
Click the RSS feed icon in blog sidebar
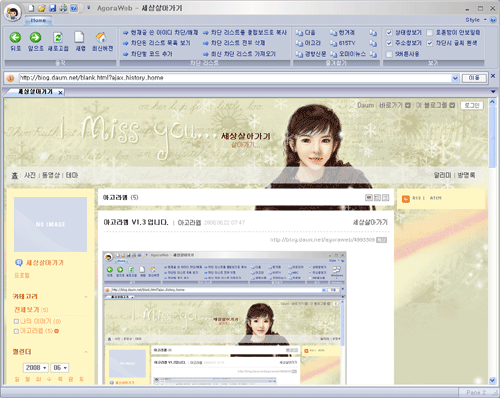click(406, 199)
